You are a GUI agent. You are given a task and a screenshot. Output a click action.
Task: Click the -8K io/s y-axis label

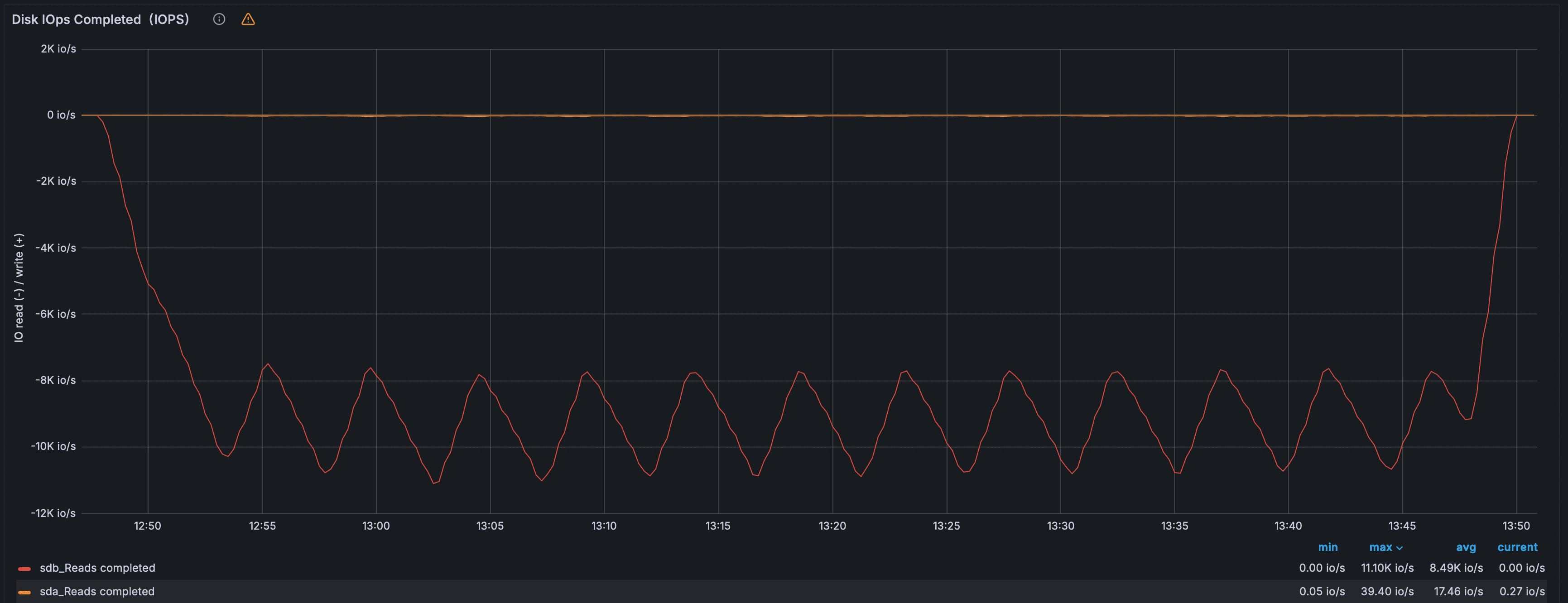point(55,380)
